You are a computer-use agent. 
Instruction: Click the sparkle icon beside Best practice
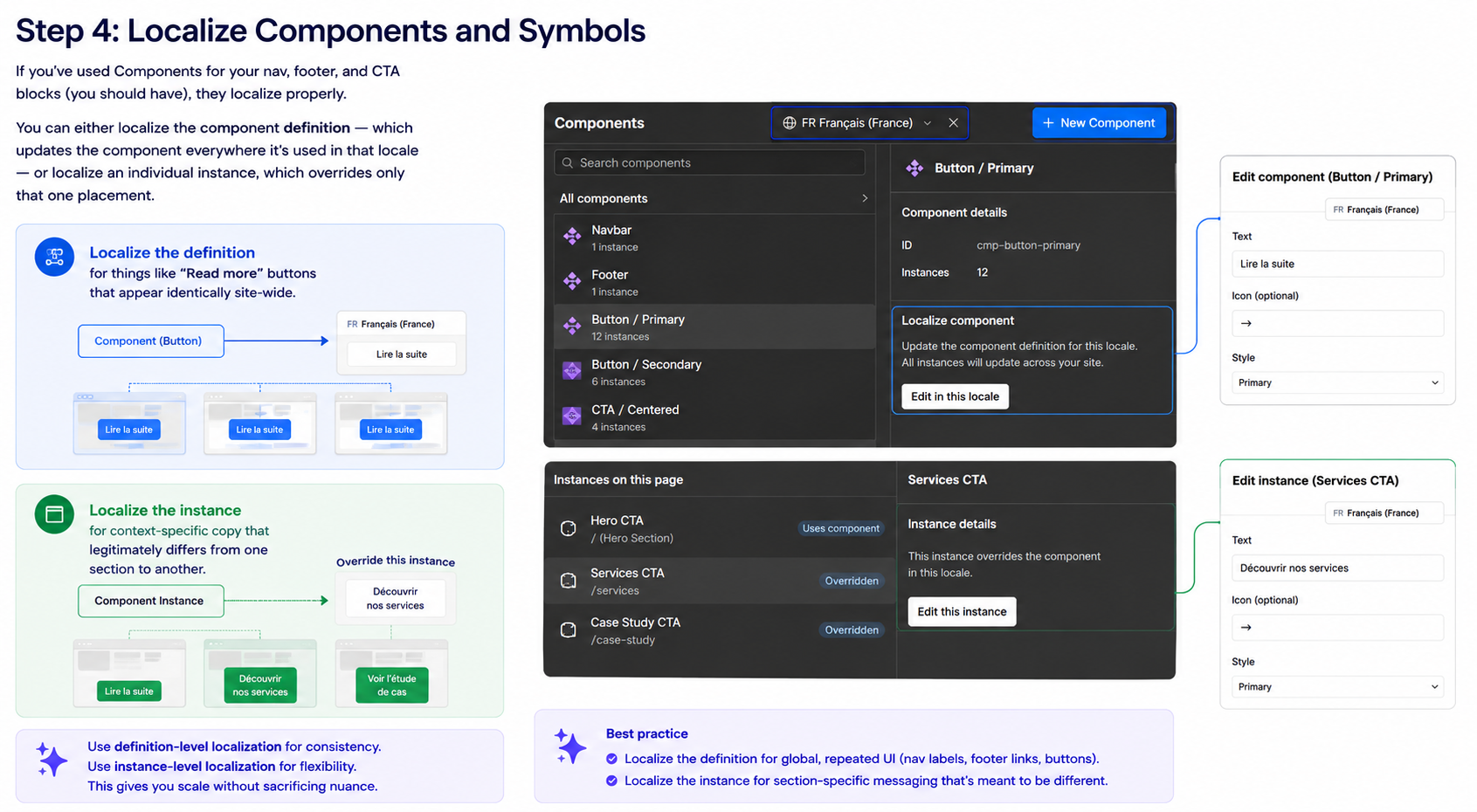click(570, 747)
